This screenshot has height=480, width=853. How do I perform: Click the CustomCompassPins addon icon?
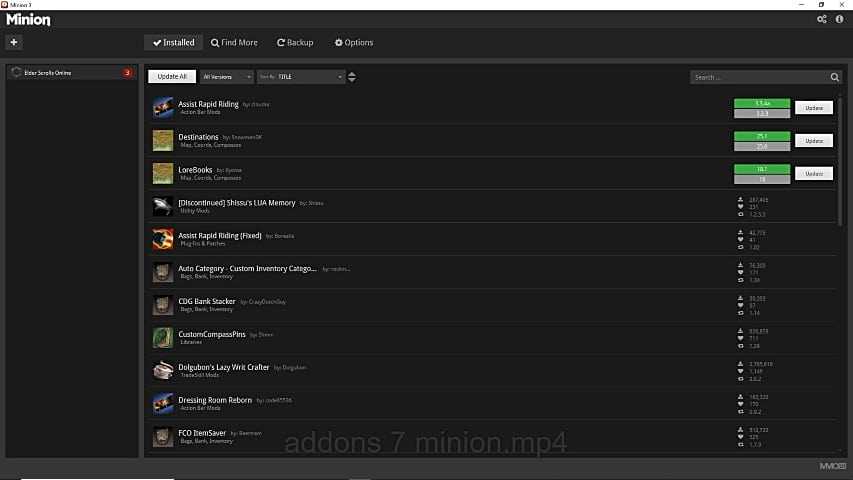click(162, 338)
